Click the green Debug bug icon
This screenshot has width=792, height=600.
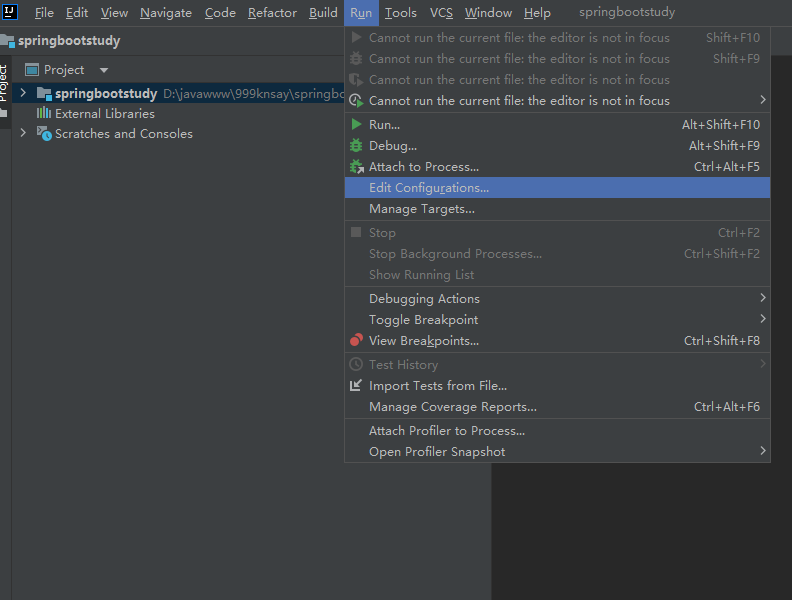coord(356,146)
